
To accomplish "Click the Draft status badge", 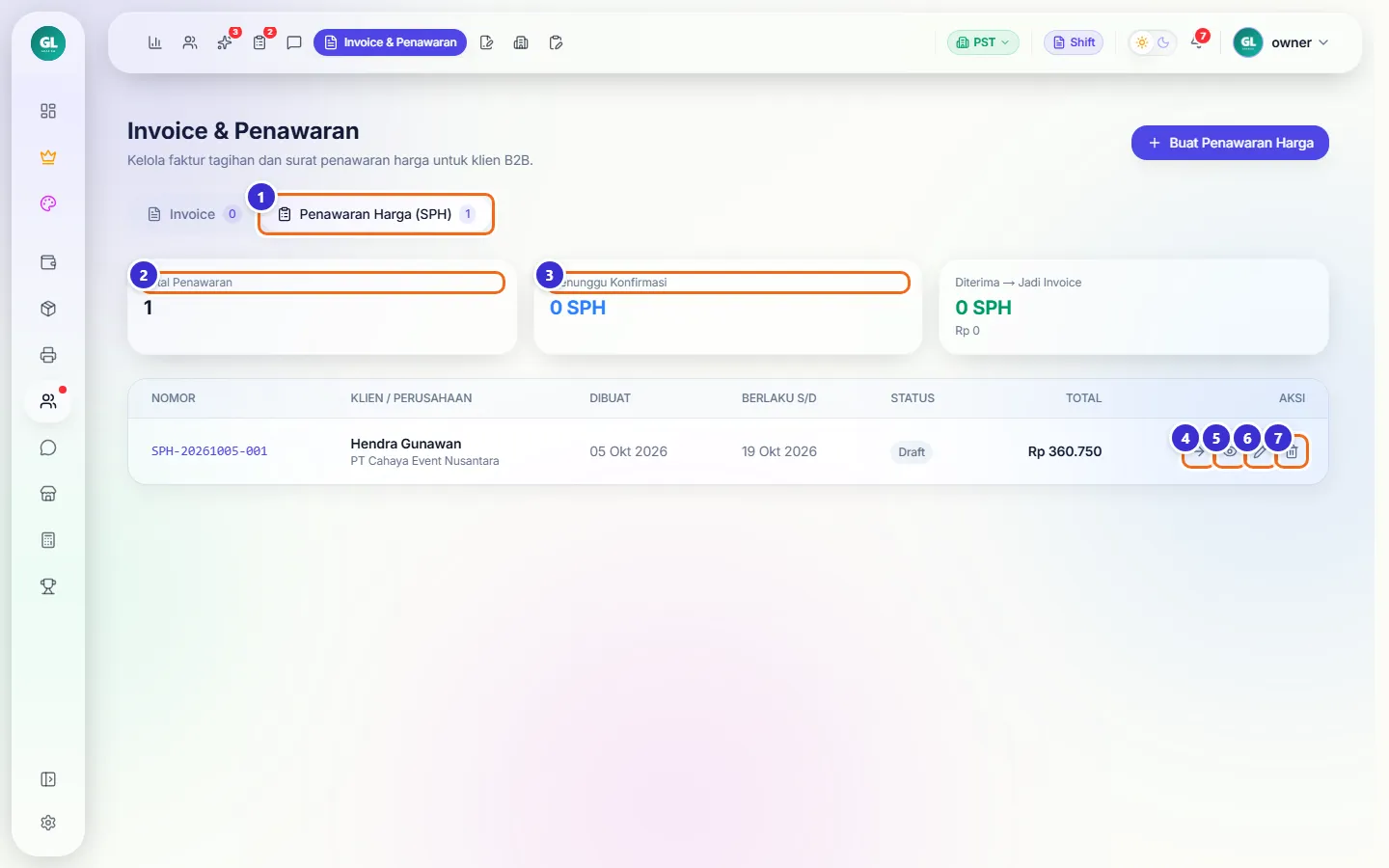I will click(x=912, y=451).
